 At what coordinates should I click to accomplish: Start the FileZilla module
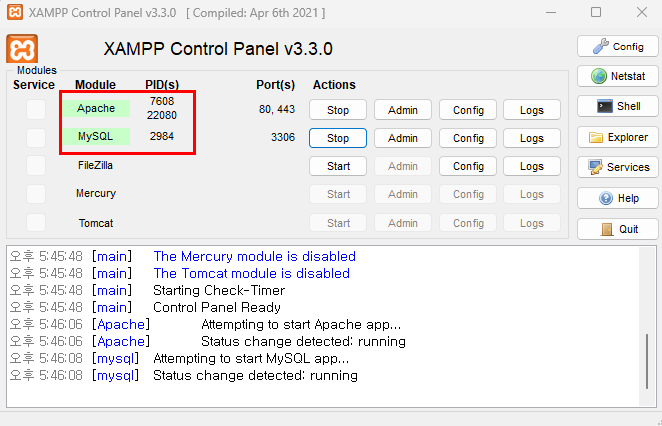338,166
